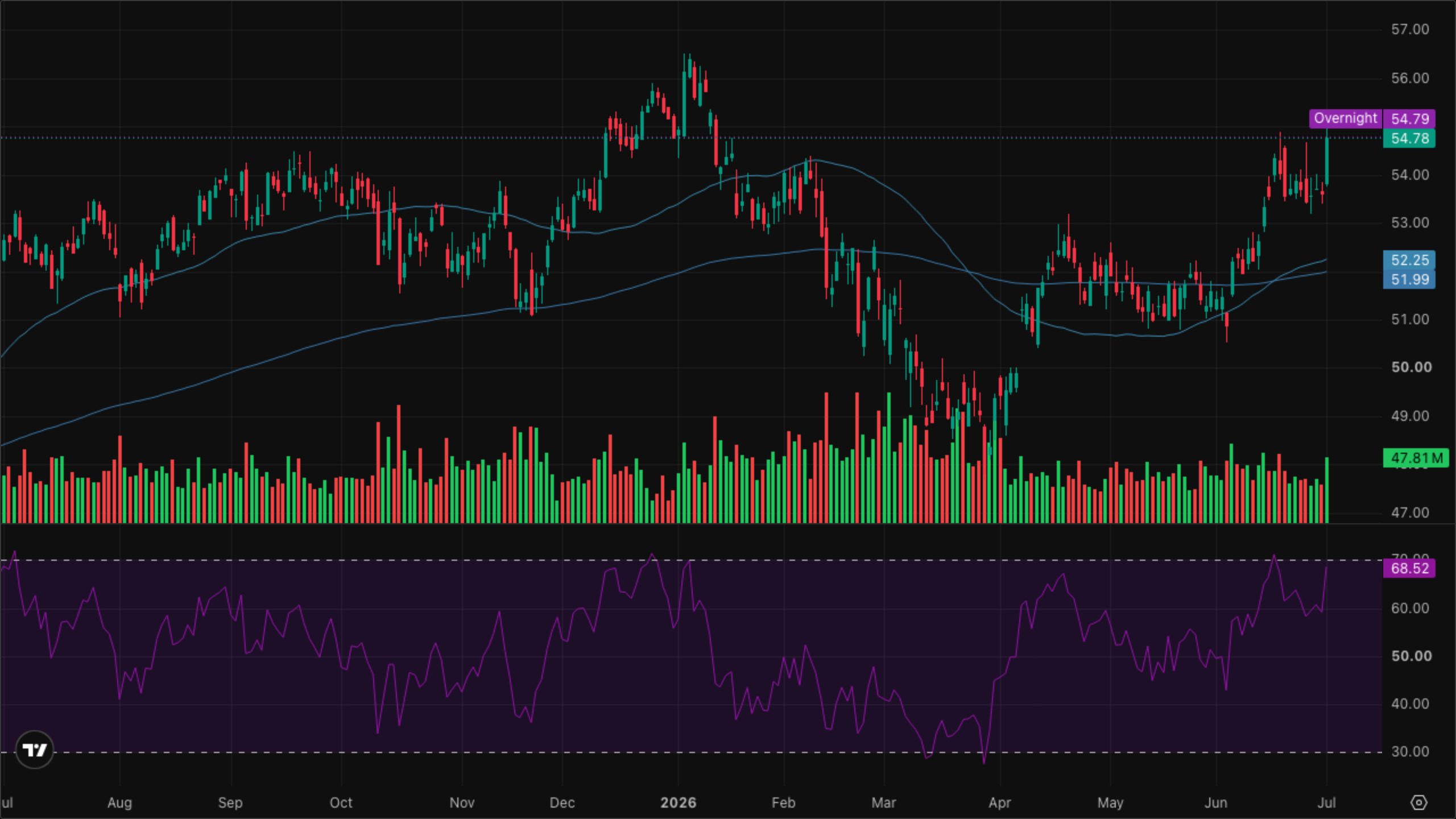Open chart settings gear icon
Image resolution: width=1456 pixels, height=819 pixels.
pyautogui.click(x=1418, y=803)
